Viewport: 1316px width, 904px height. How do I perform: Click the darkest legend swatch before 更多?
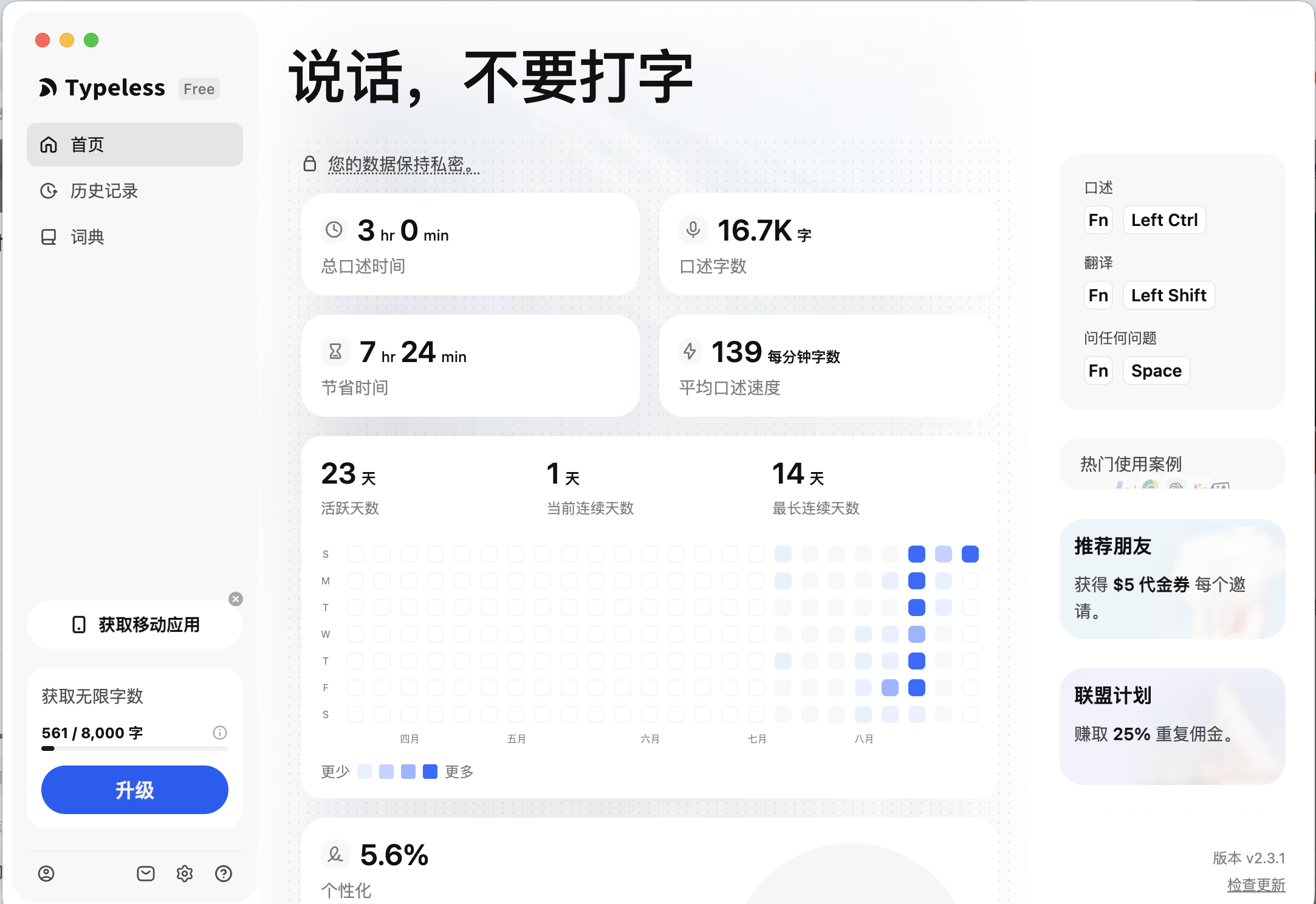click(430, 772)
